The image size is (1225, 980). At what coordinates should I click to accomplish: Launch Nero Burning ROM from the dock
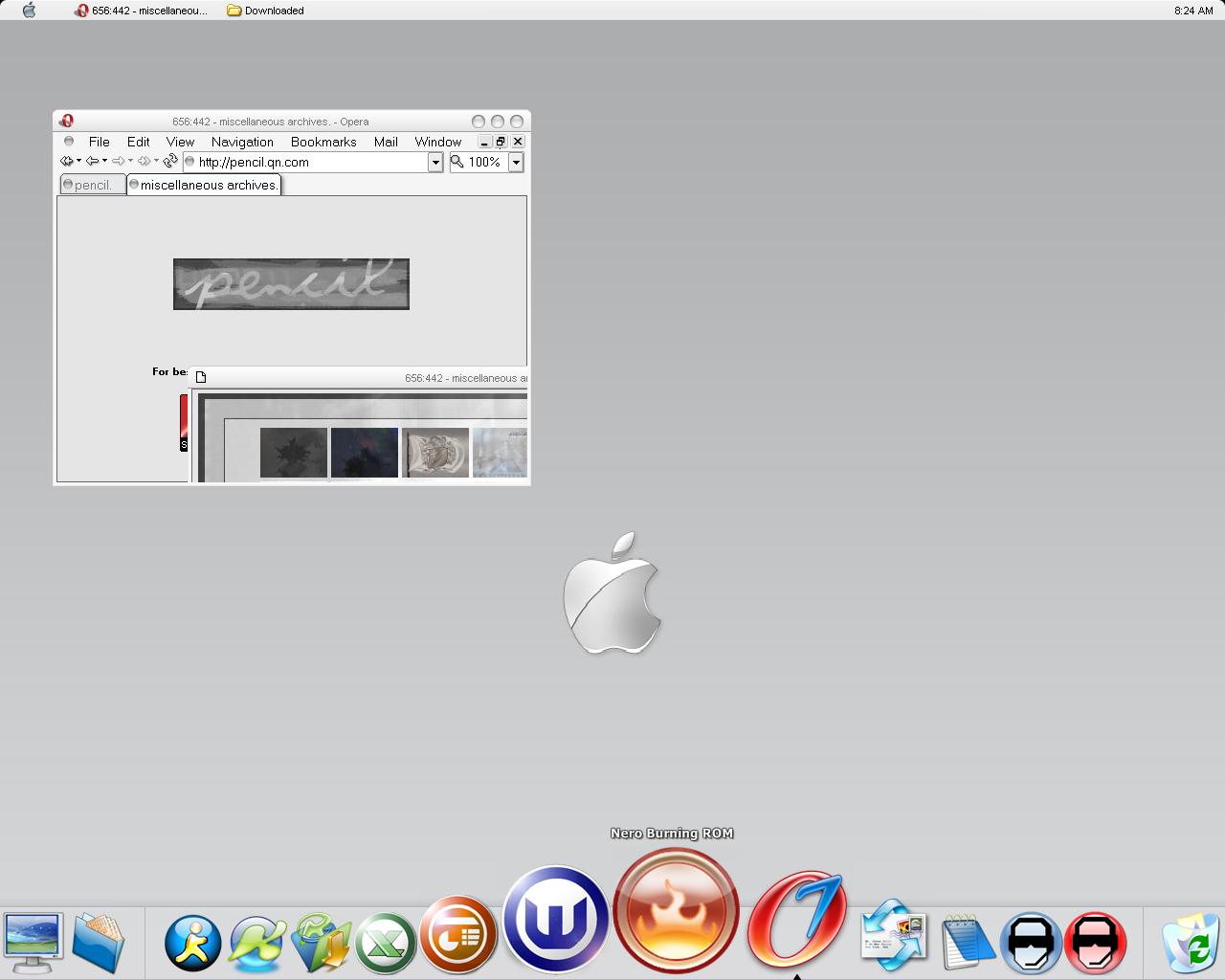point(676,910)
